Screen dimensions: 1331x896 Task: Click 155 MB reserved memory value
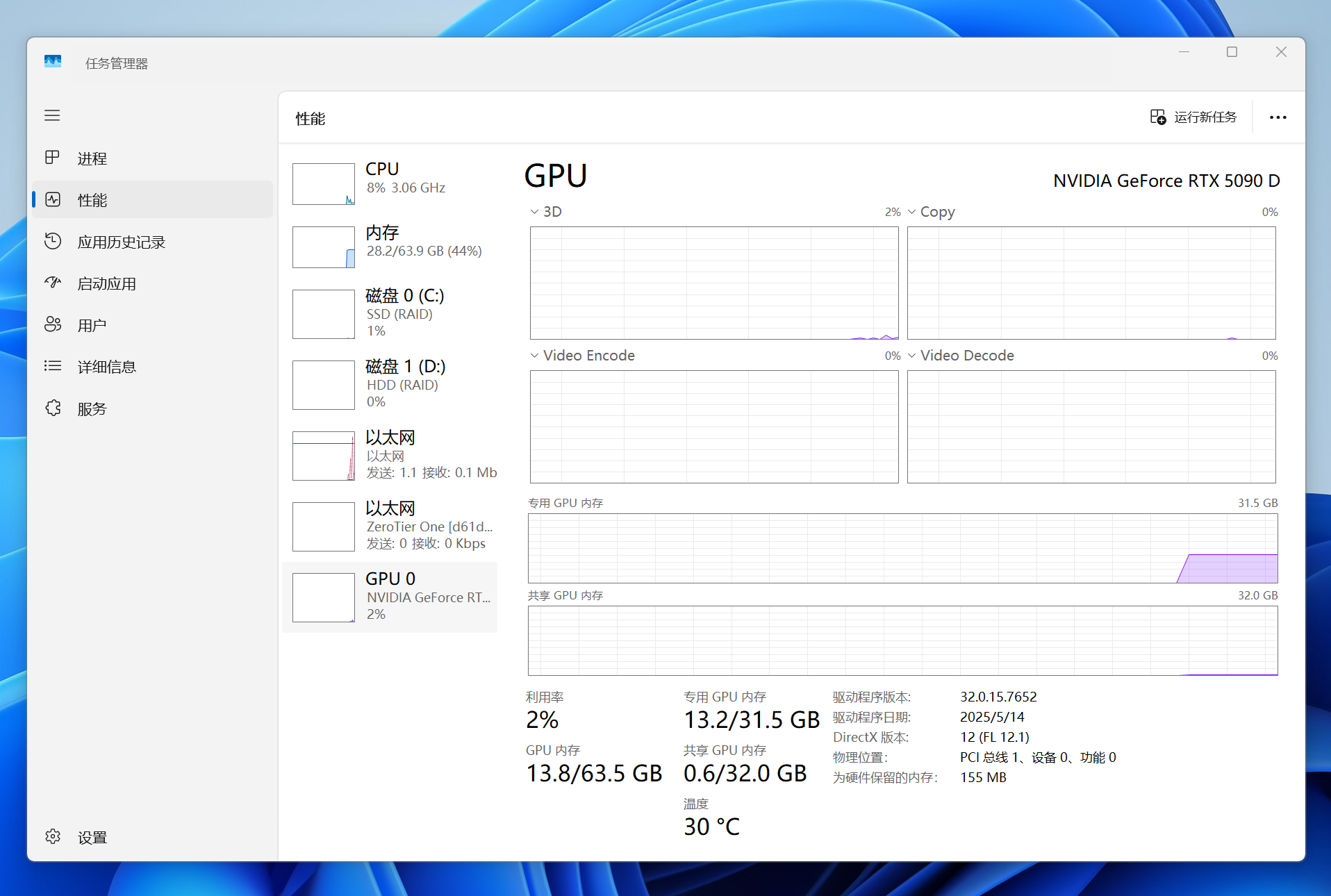pyautogui.click(x=983, y=777)
